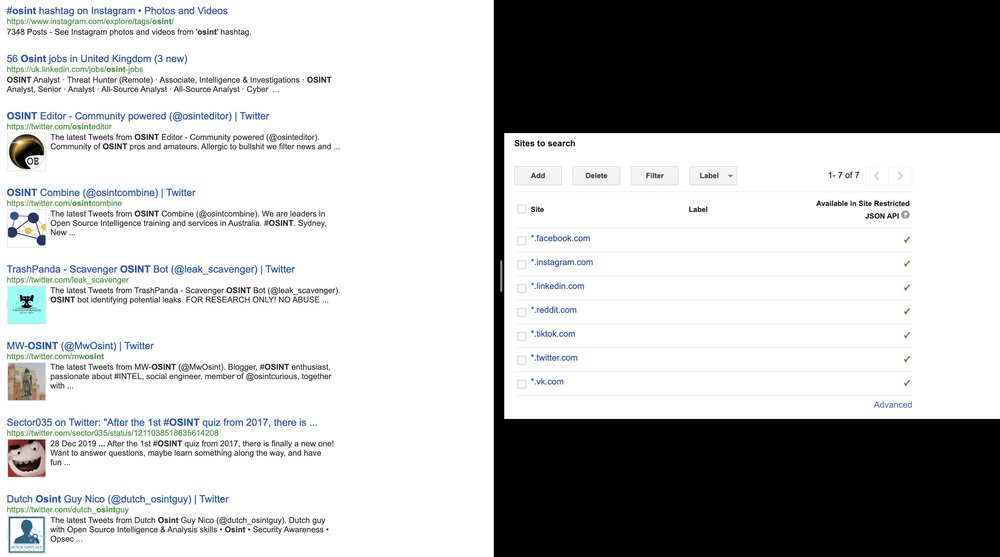The height and width of the screenshot is (557, 1000).
Task: Check the *.tiktok.com checkbox
Action: pyautogui.click(x=521, y=336)
